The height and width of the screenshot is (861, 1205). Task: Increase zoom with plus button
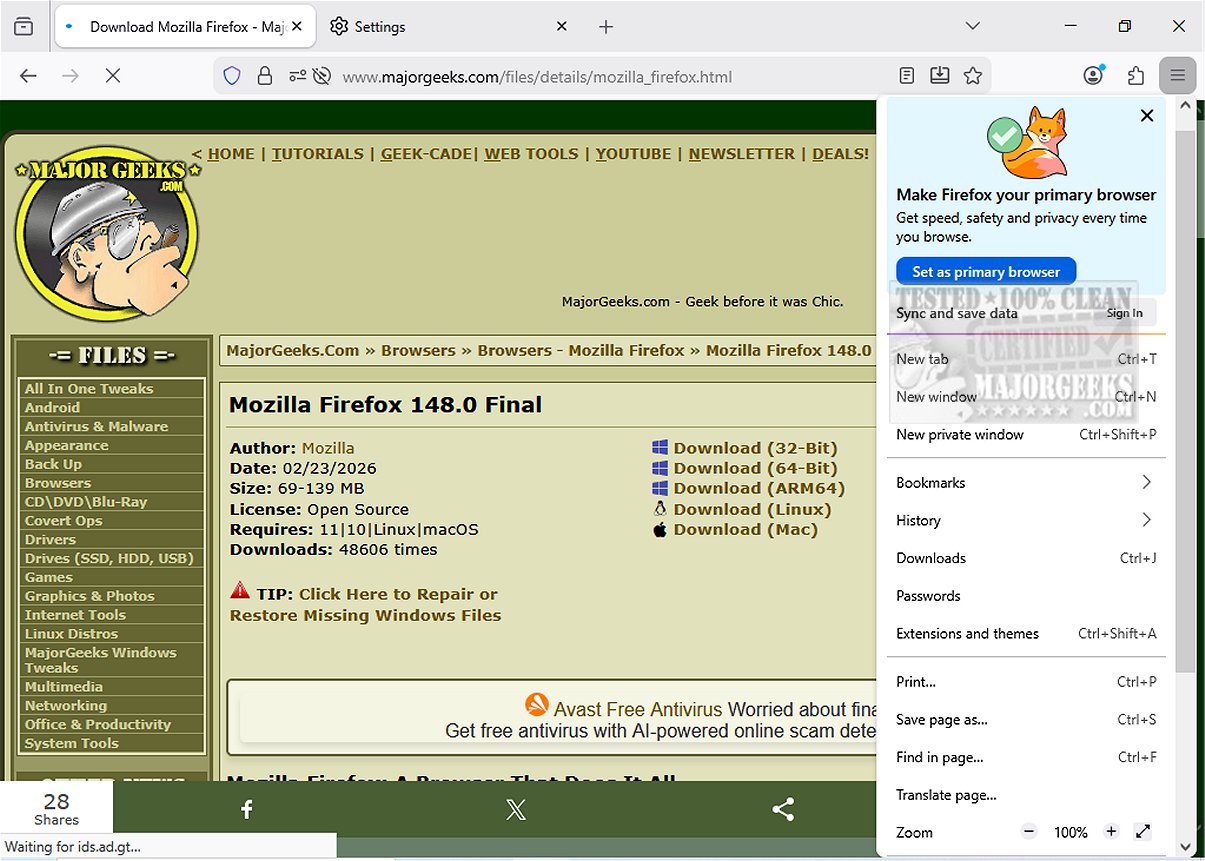(x=1111, y=832)
